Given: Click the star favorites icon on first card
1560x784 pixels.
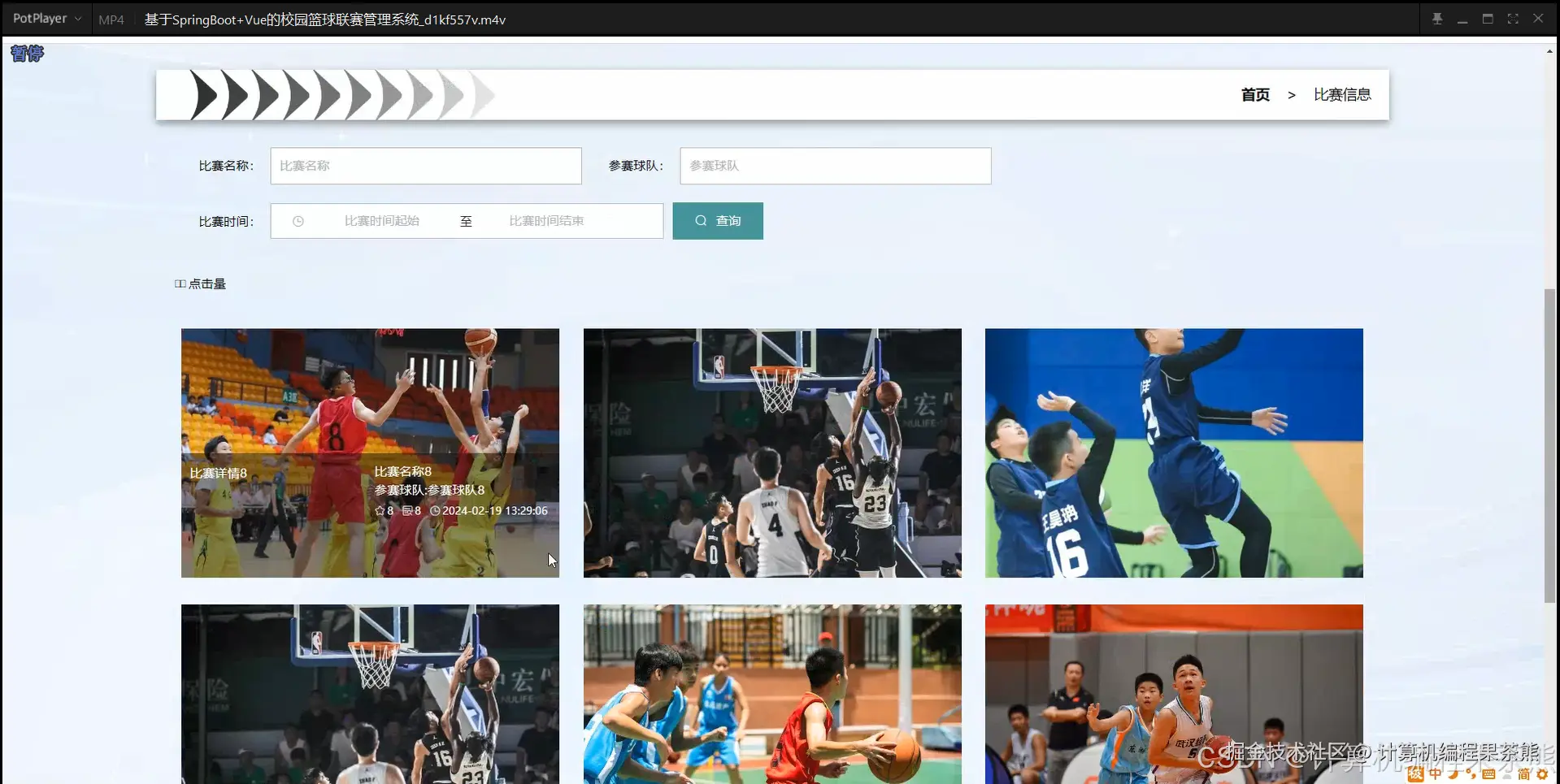Looking at the screenshot, I should [380, 511].
